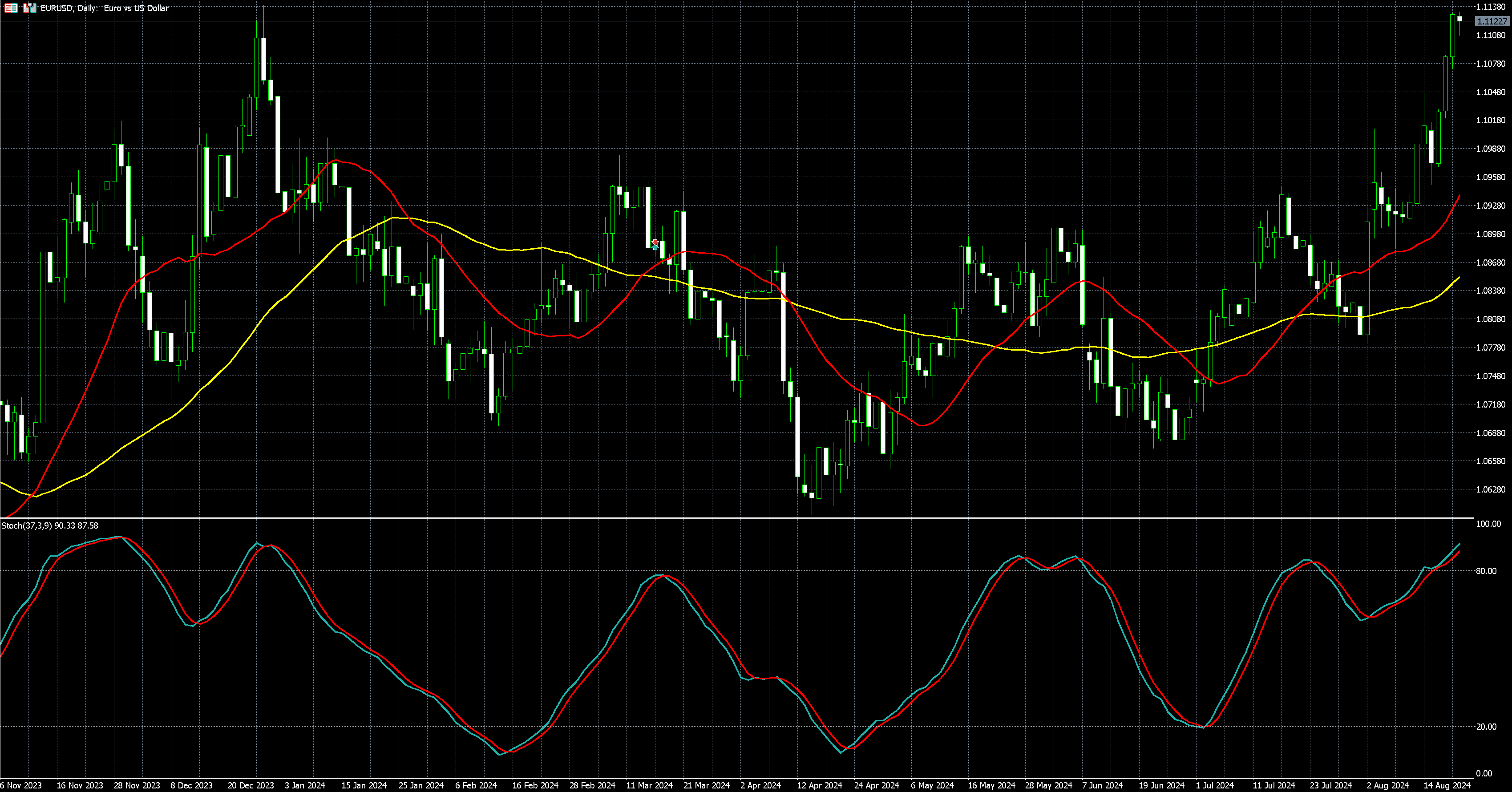Click the 1.11380 top price scale label
1512x792 pixels.
(1490, 7)
